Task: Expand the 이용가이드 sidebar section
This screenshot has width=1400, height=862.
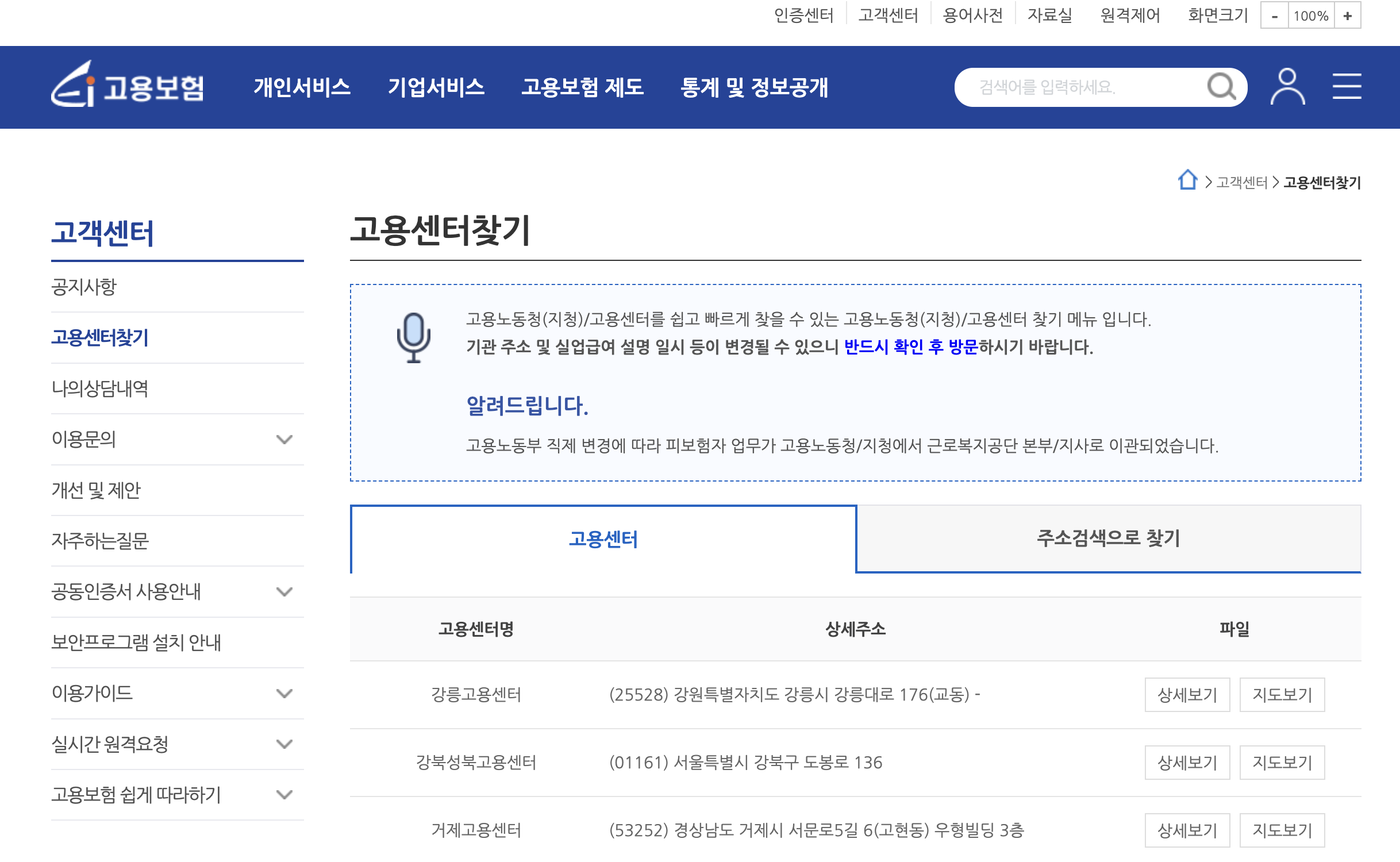Action: 284,693
